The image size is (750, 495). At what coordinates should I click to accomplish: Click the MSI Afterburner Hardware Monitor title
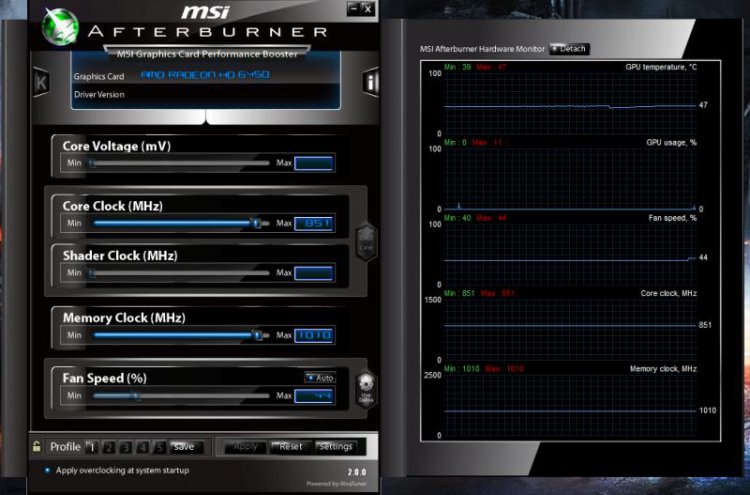click(482, 49)
